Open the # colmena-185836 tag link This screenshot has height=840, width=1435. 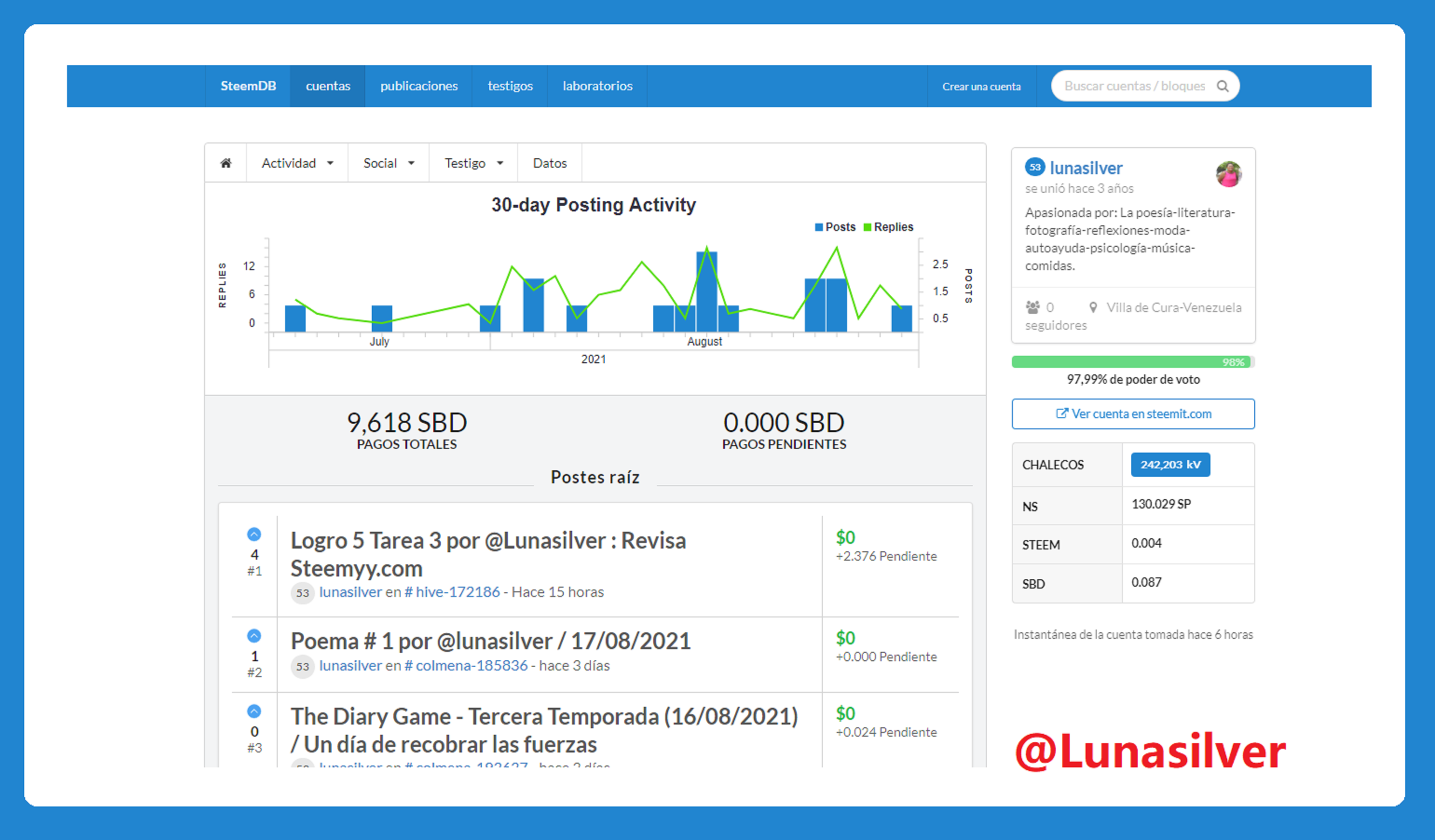[x=466, y=666]
